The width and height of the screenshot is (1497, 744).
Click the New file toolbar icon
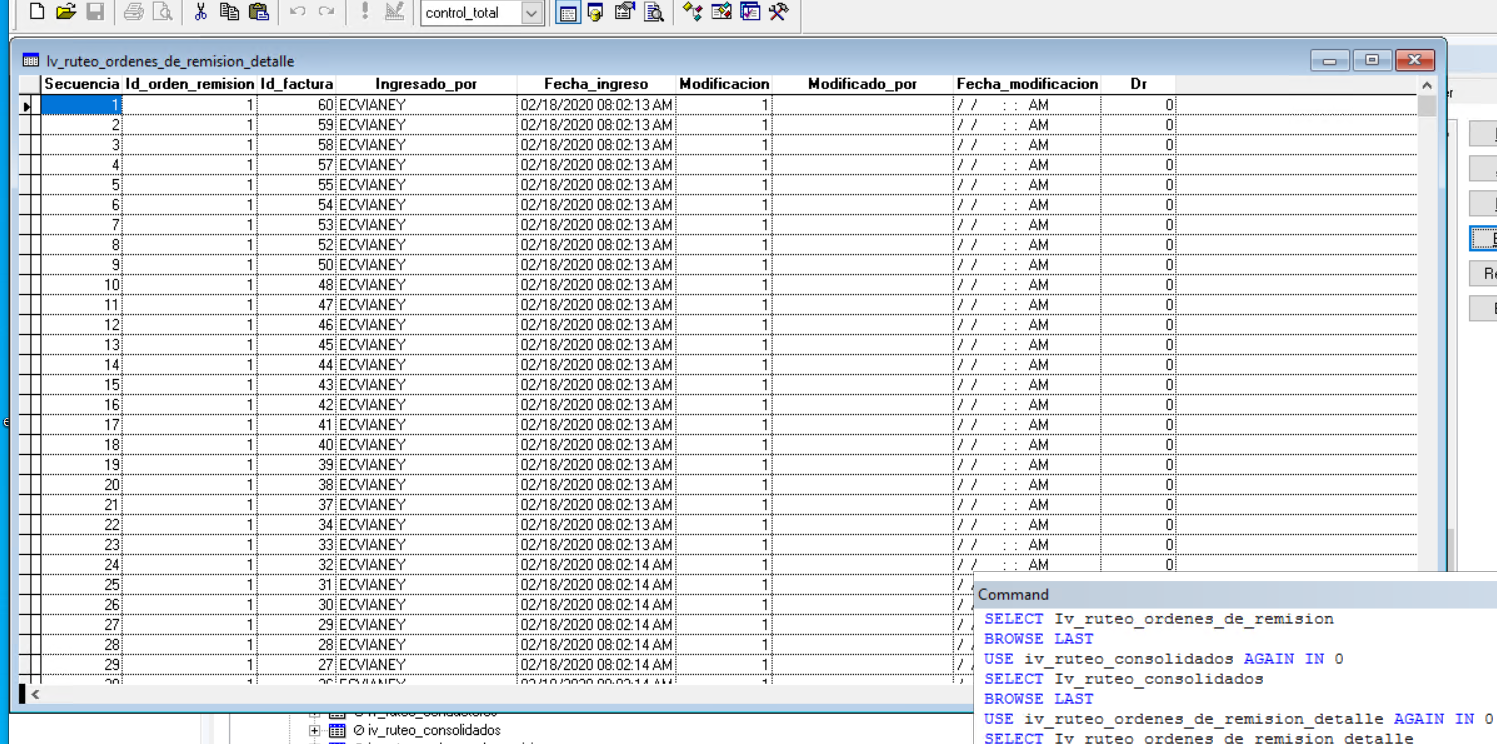pos(37,12)
